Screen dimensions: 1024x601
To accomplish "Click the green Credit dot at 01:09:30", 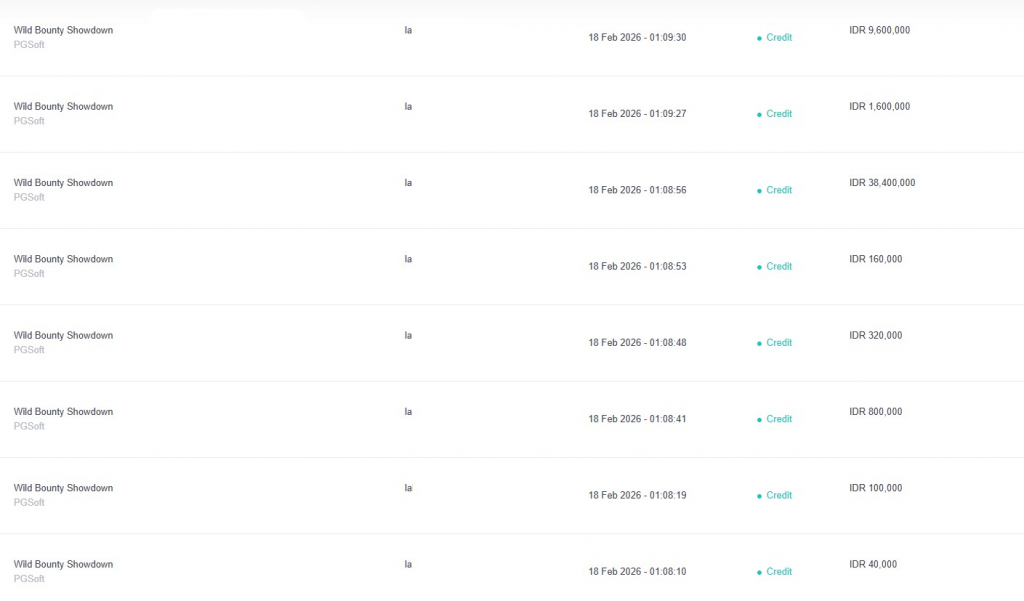I will coord(759,38).
